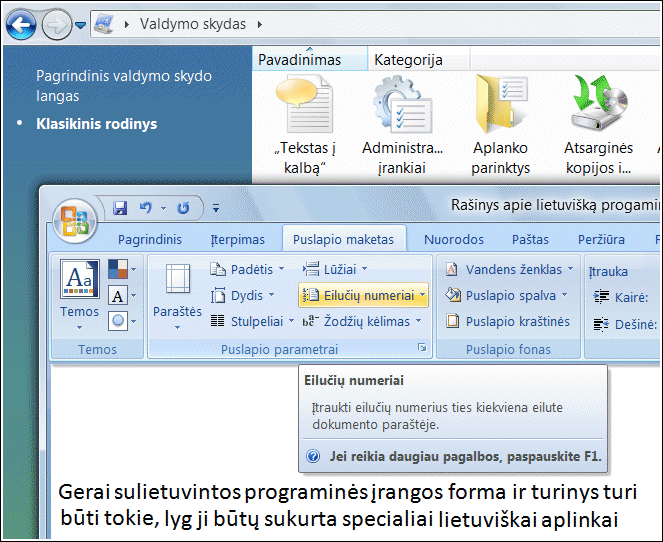Switch to the 'Pagrindinis' ribbon tab
Image resolution: width=663 pixels, height=542 pixels.
(150, 239)
